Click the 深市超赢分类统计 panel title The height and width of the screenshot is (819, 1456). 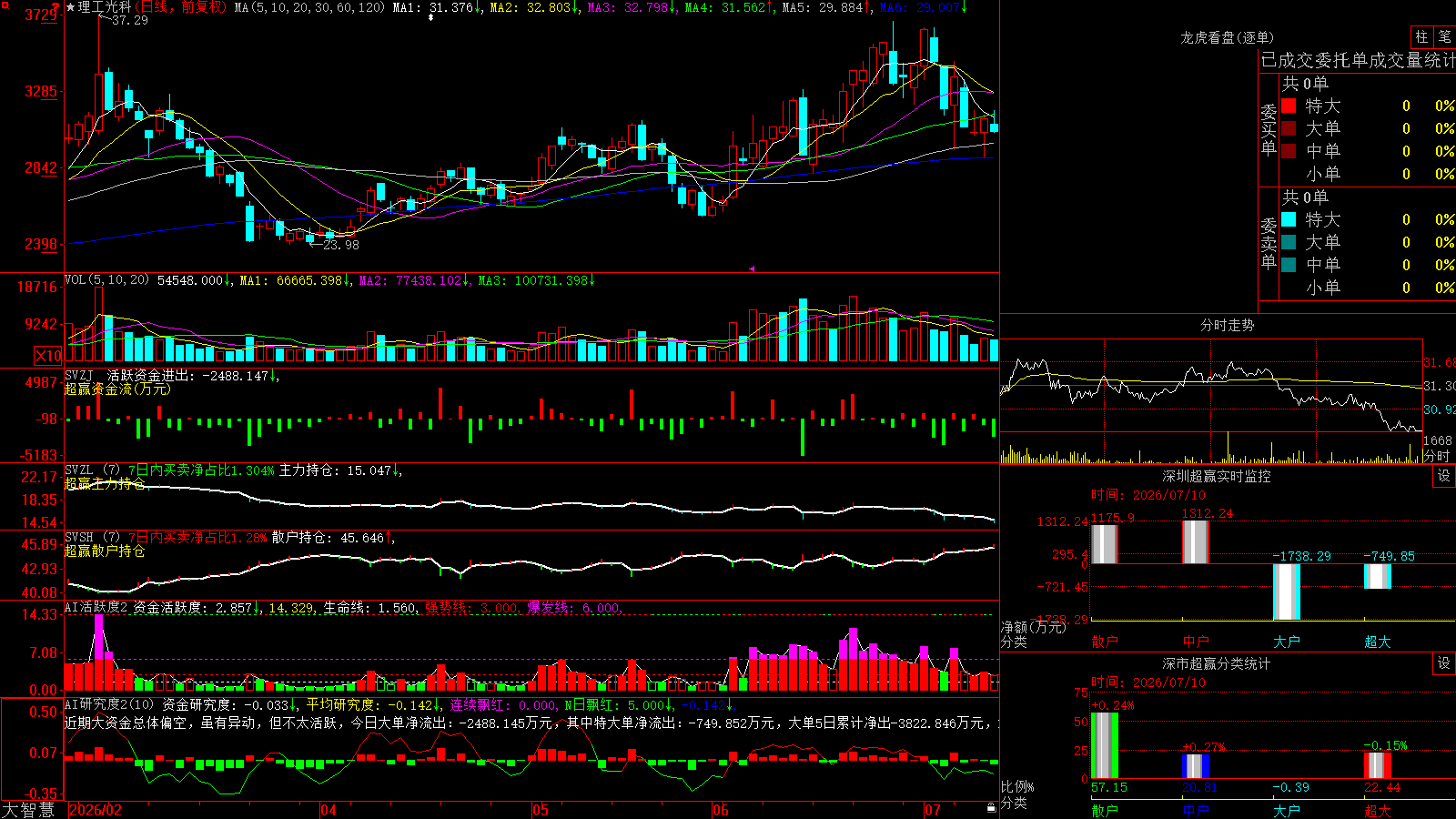[x=1217, y=663]
